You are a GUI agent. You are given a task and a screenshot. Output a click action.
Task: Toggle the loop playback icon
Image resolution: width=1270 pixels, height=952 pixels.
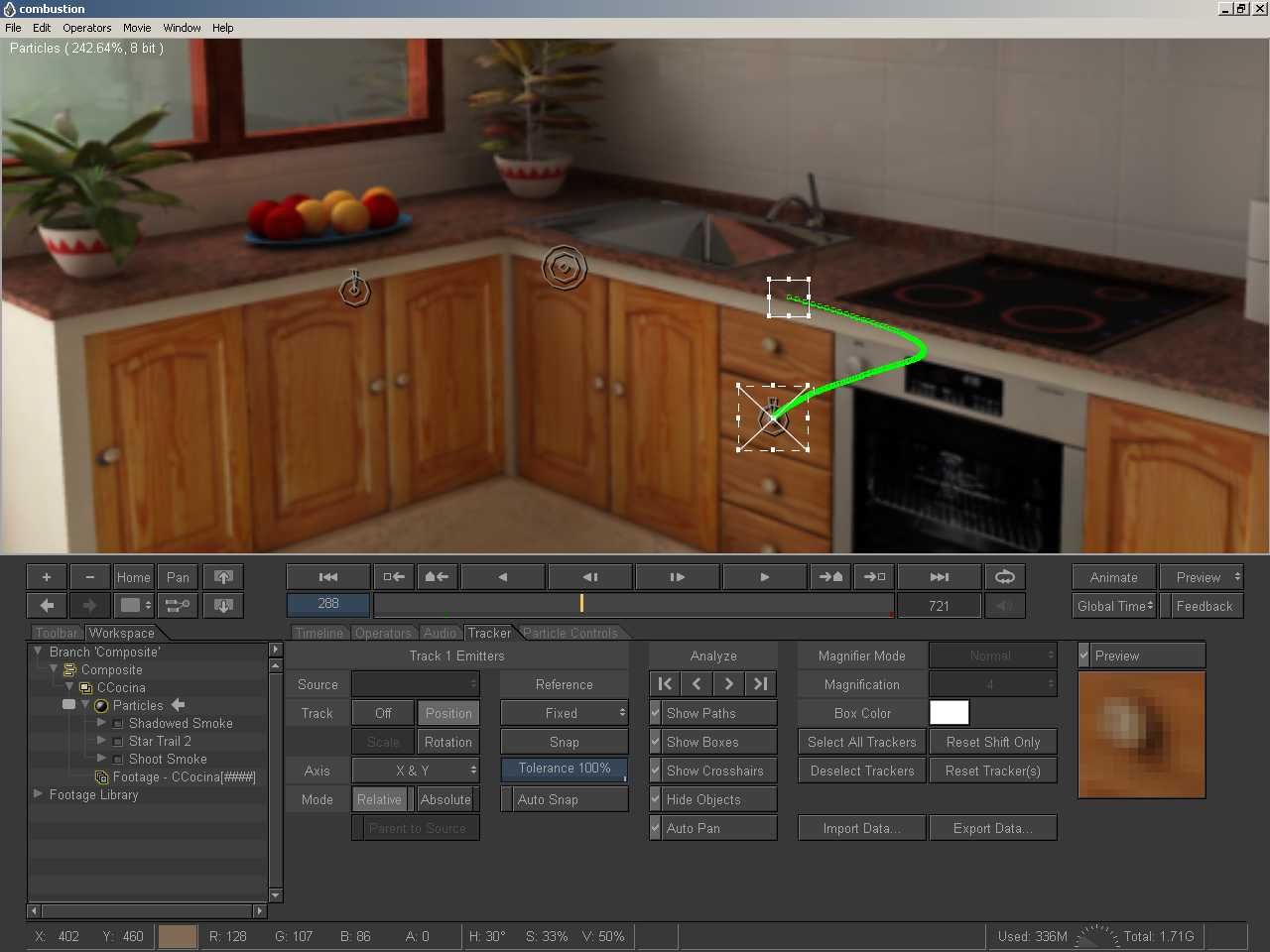point(1005,577)
